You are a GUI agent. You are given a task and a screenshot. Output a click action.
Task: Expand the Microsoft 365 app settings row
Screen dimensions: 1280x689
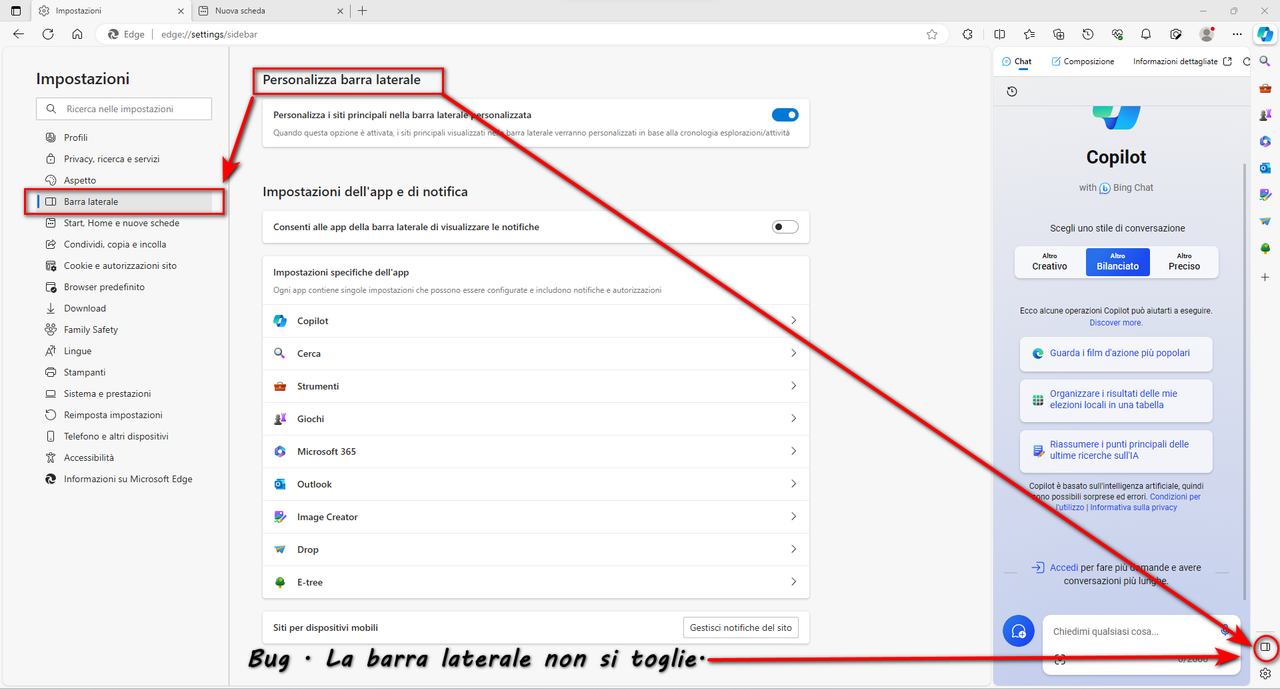pyautogui.click(x=536, y=451)
